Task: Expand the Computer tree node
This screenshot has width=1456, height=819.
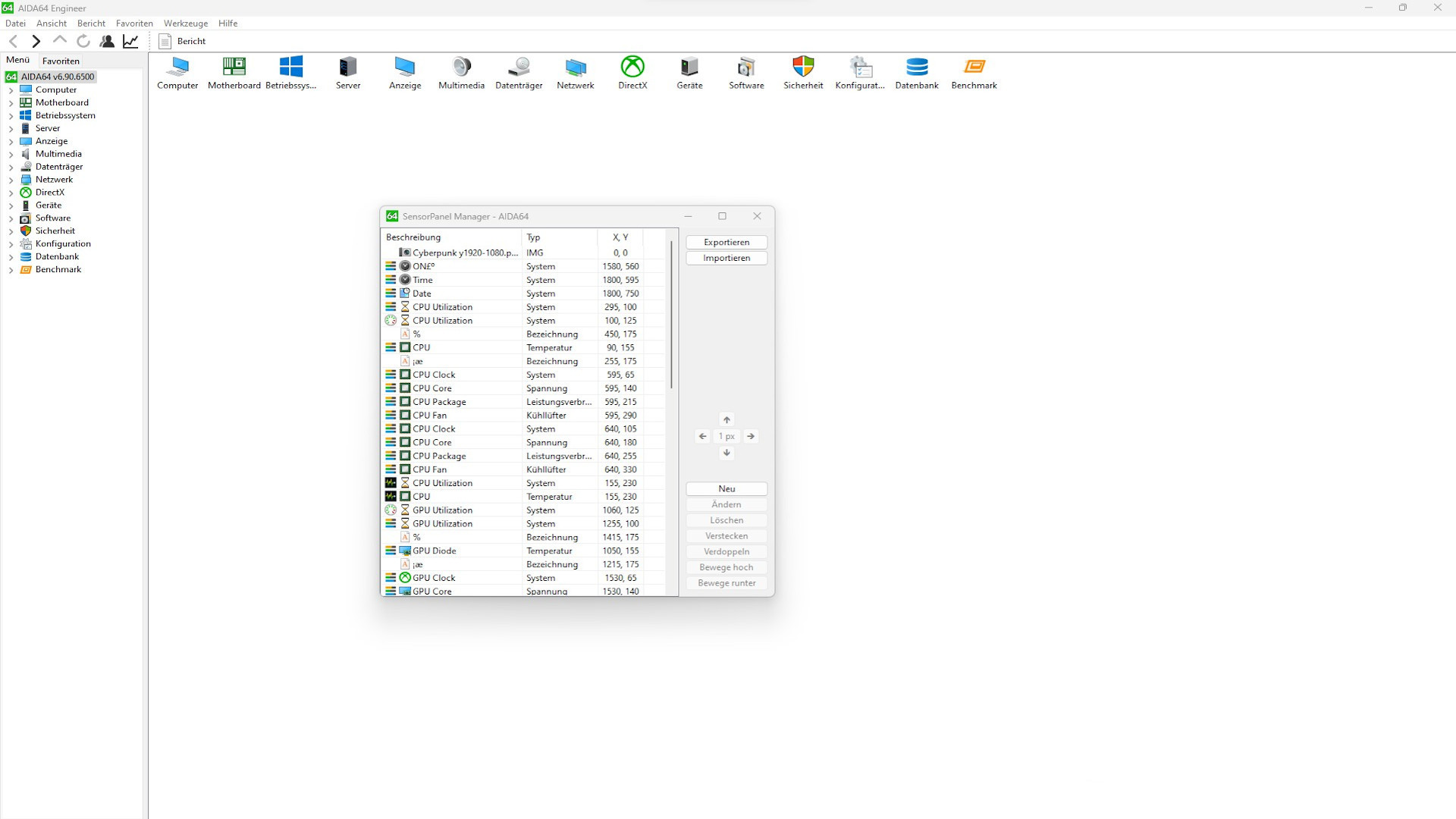Action: click(11, 90)
